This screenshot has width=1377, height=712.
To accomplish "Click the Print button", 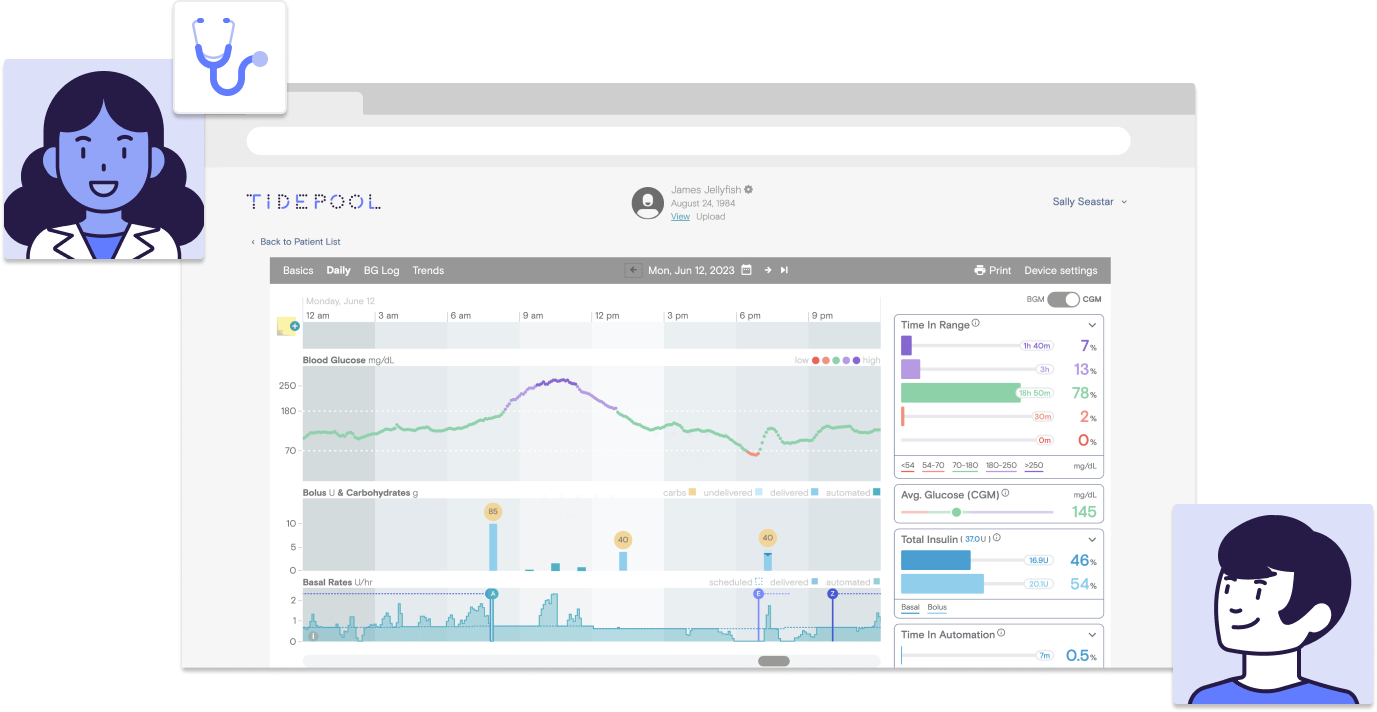I will 993,270.
